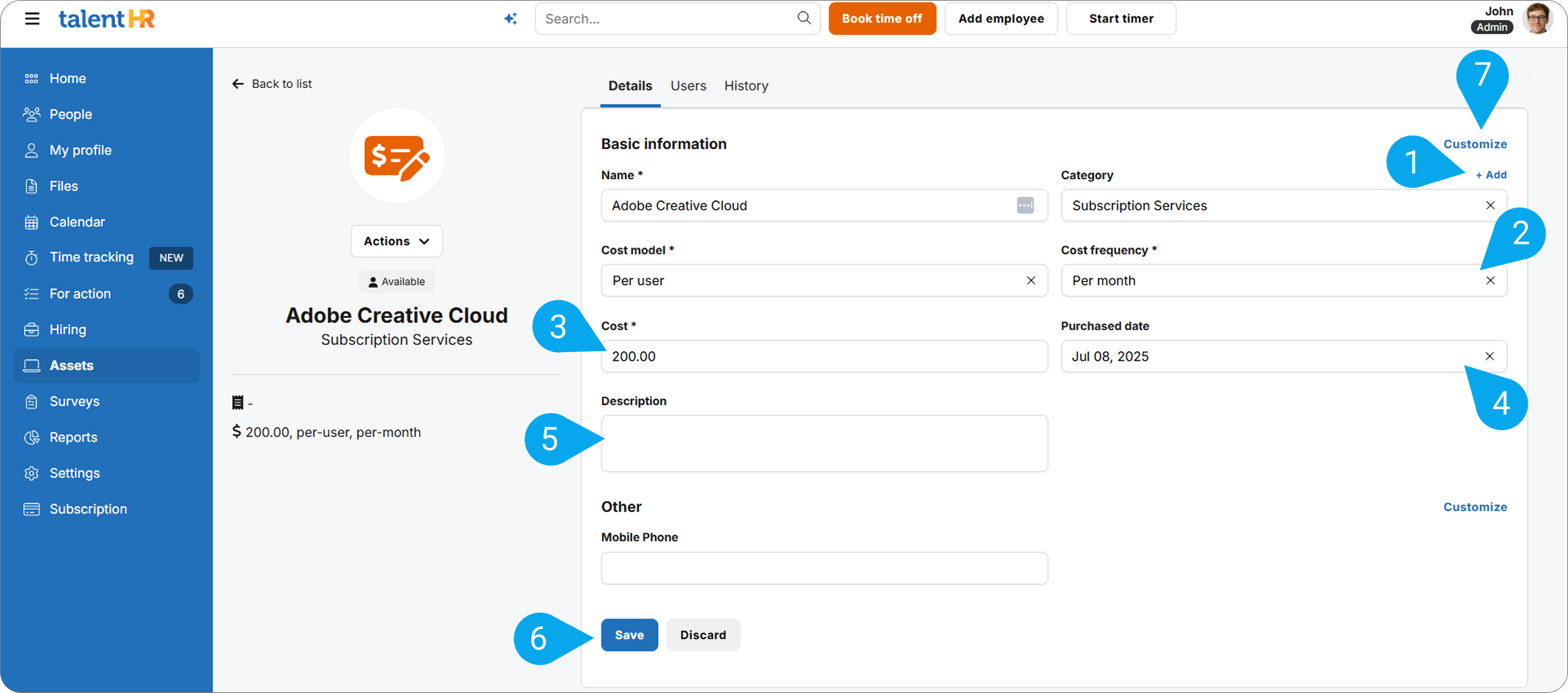Click the Hiring briefcase icon
Viewport: 1568px width, 693px height.
coord(31,329)
